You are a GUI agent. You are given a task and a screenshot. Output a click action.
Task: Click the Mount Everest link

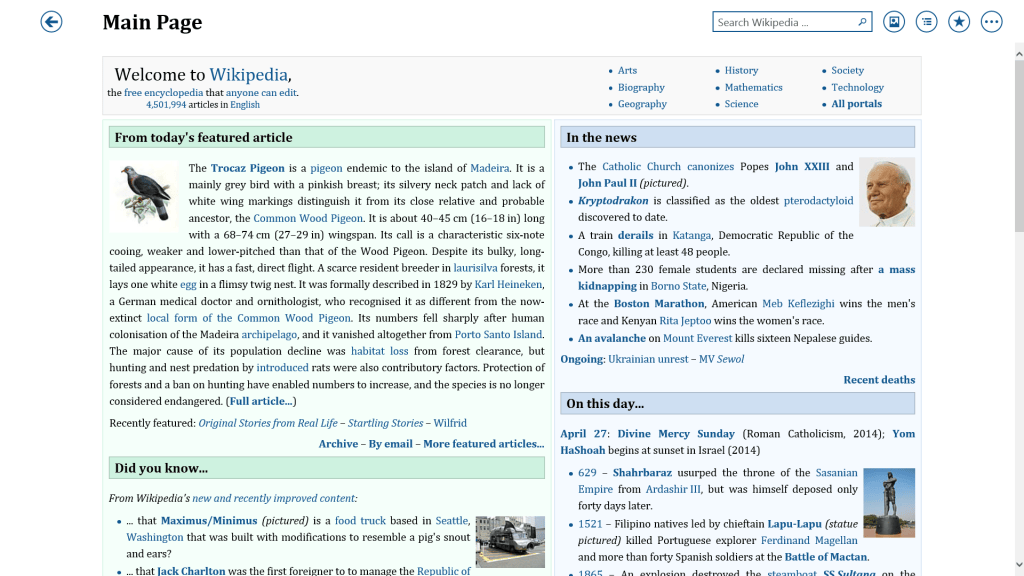tap(697, 338)
